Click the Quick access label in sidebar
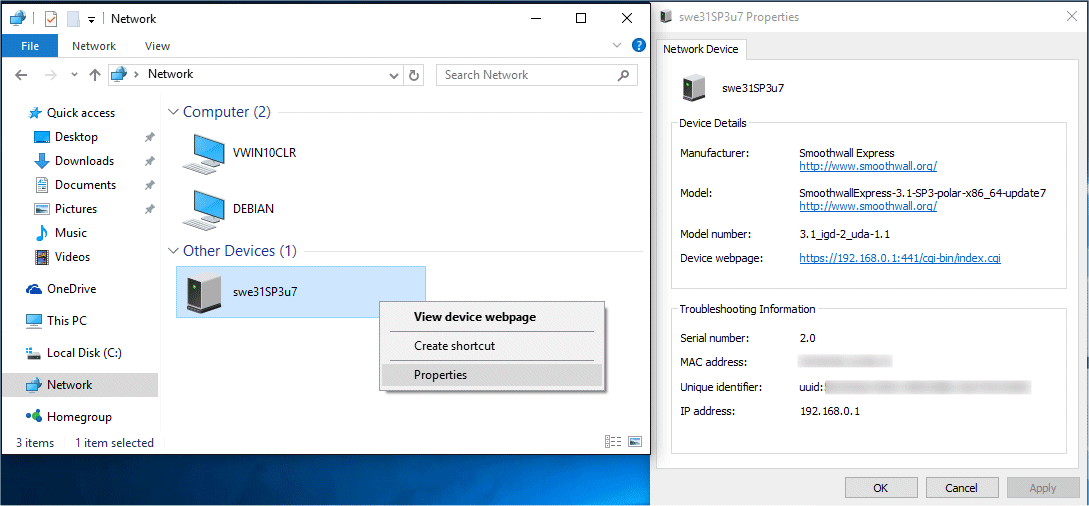The height and width of the screenshot is (506, 1089). click(81, 113)
